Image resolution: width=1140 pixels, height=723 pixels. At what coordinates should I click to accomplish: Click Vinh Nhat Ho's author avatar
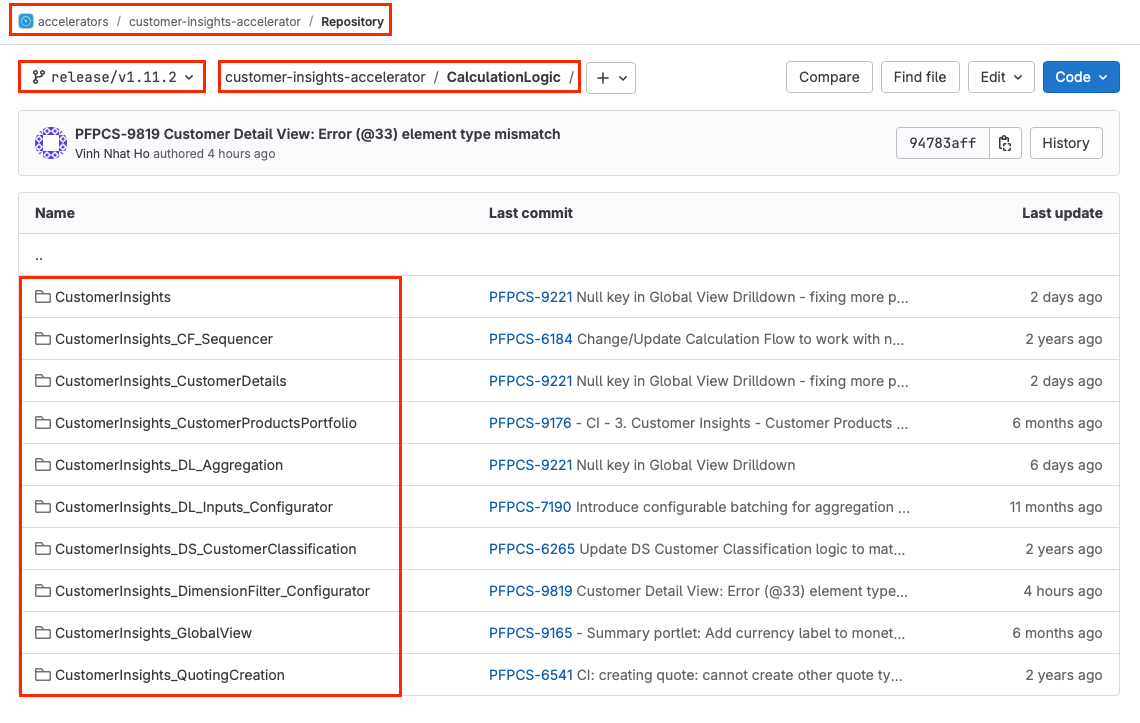51,143
